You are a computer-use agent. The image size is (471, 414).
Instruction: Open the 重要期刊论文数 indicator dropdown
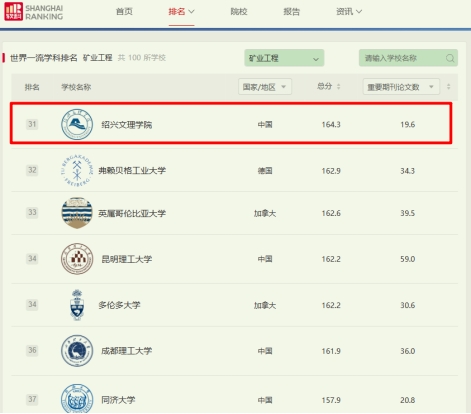tap(401, 87)
